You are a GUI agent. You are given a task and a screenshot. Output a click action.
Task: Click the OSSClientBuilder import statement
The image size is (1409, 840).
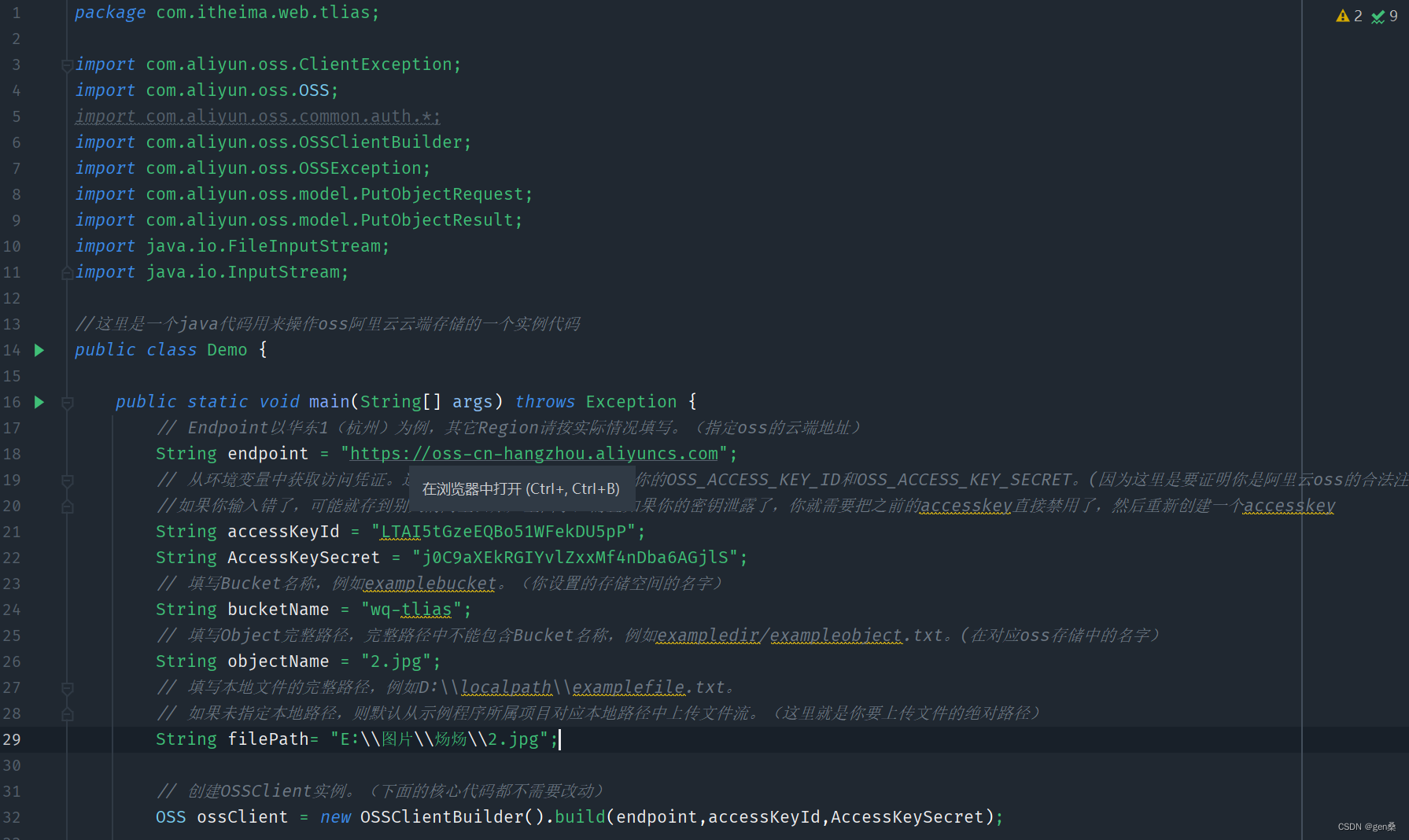273,142
